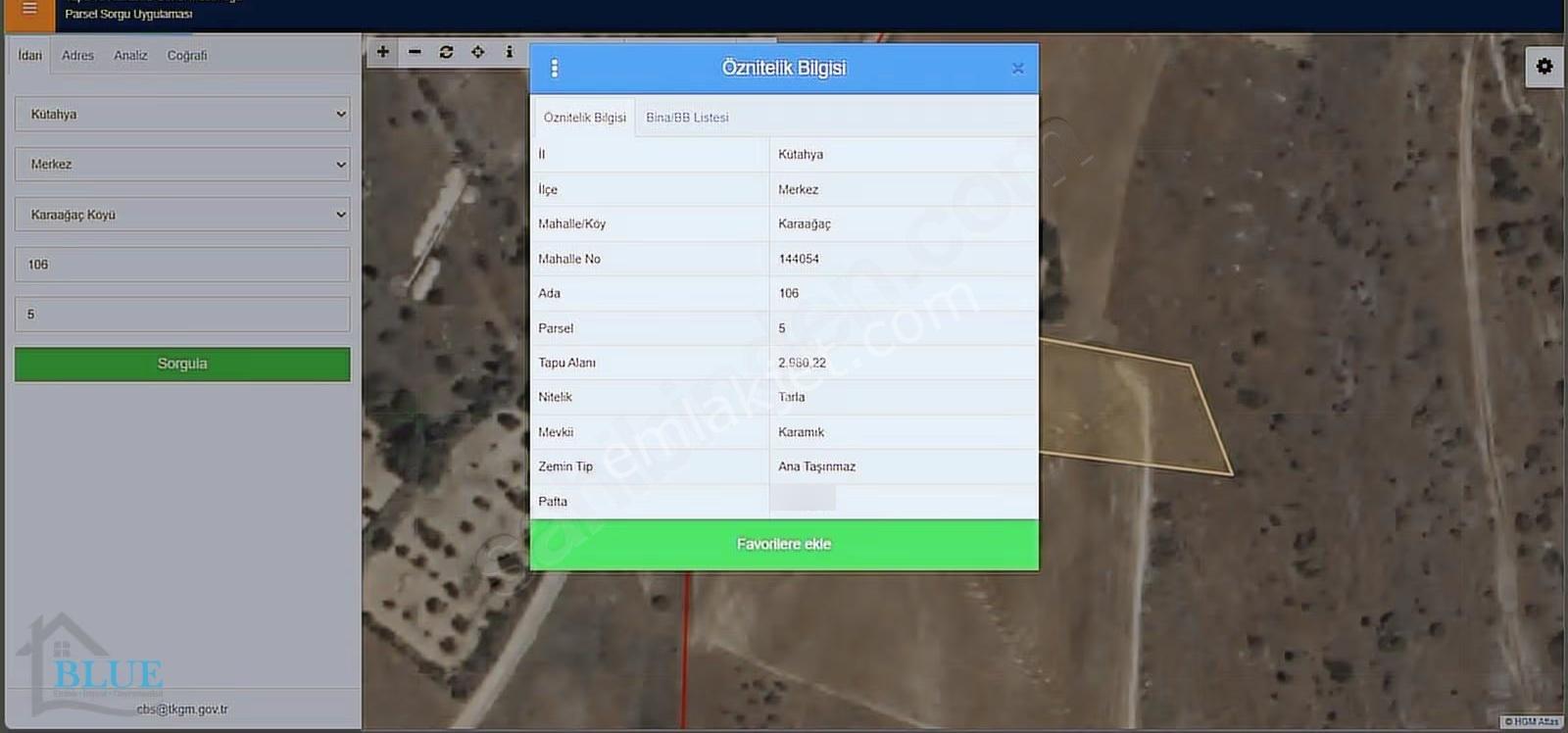Close the Öznitelik Bilgisi dialog
Viewport: 1568px width, 733px height.
1017,68
